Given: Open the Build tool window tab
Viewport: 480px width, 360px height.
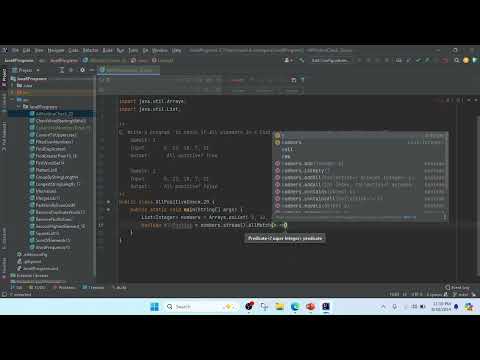Looking at the screenshot, I should [119, 287].
